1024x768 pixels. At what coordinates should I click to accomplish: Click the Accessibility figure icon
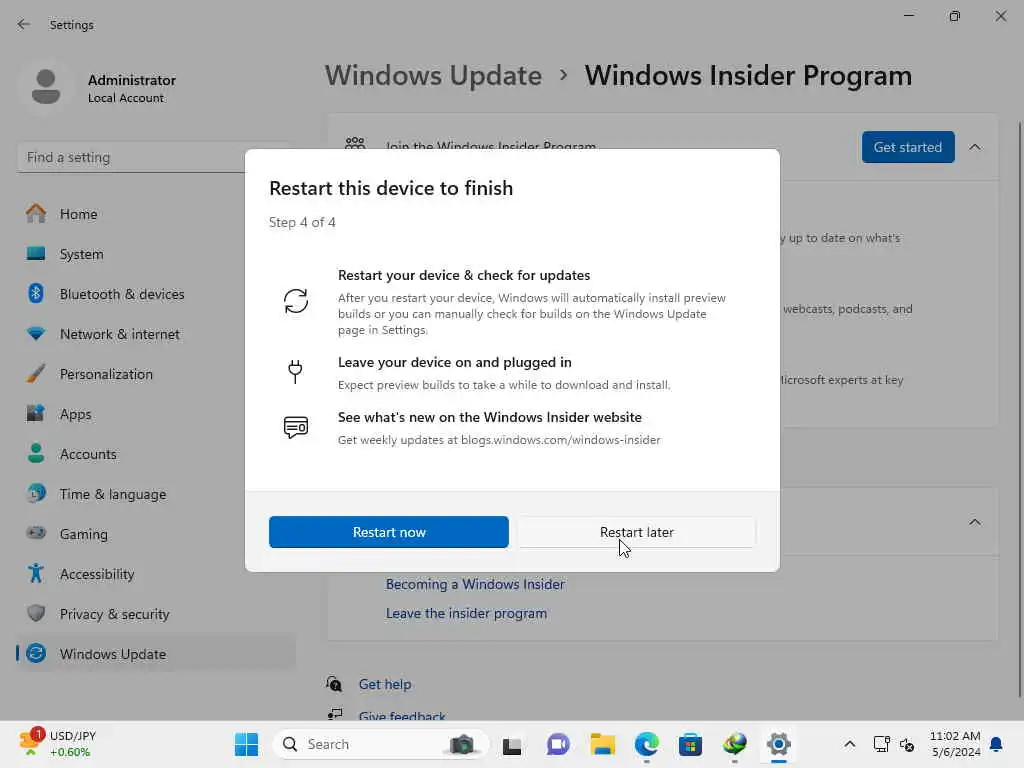pyautogui.click(x=36, y=573)
